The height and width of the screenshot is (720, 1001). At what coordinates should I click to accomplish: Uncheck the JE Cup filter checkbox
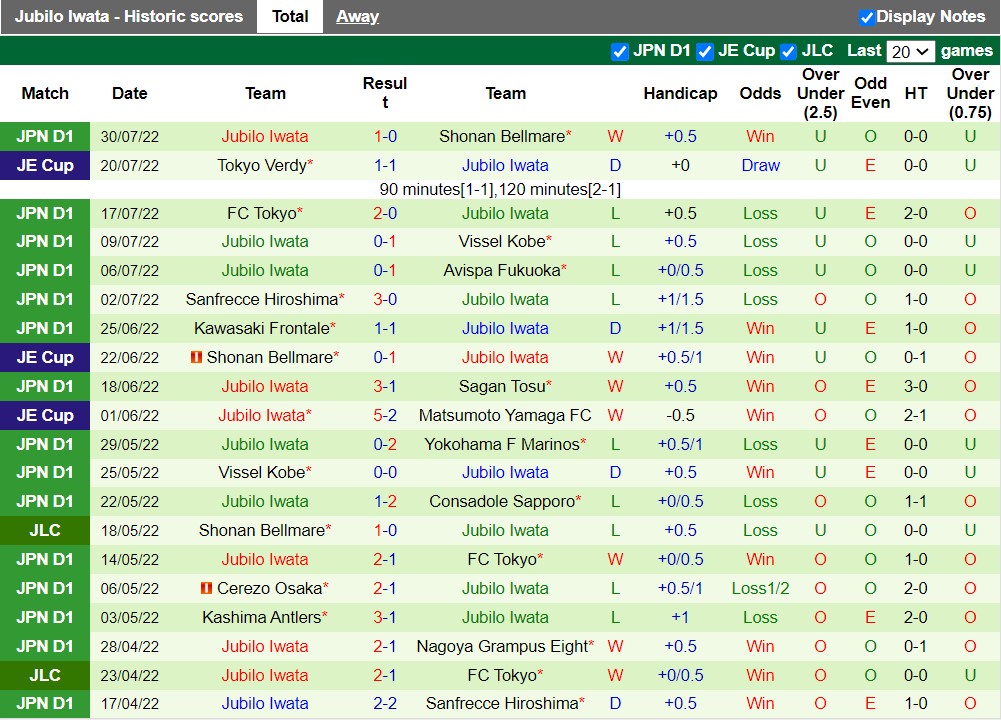(704, 52)
